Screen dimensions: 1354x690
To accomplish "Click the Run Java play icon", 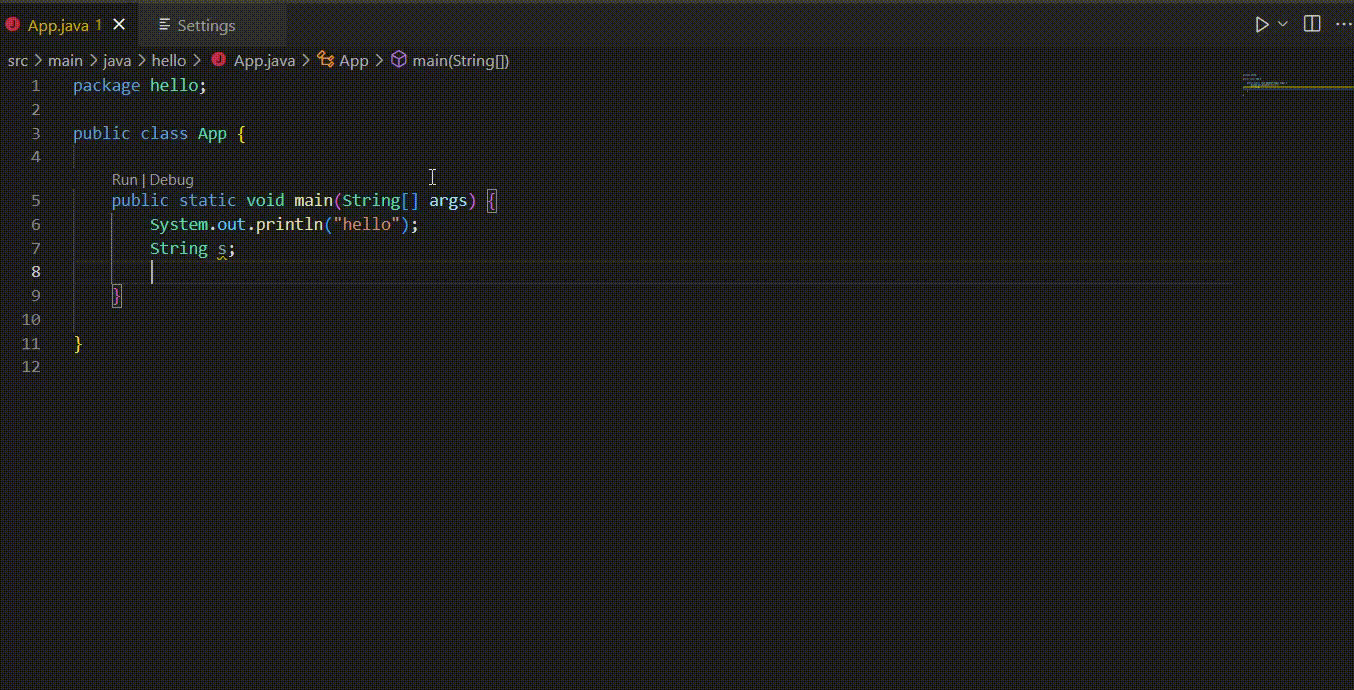I will coord(1262,25).
